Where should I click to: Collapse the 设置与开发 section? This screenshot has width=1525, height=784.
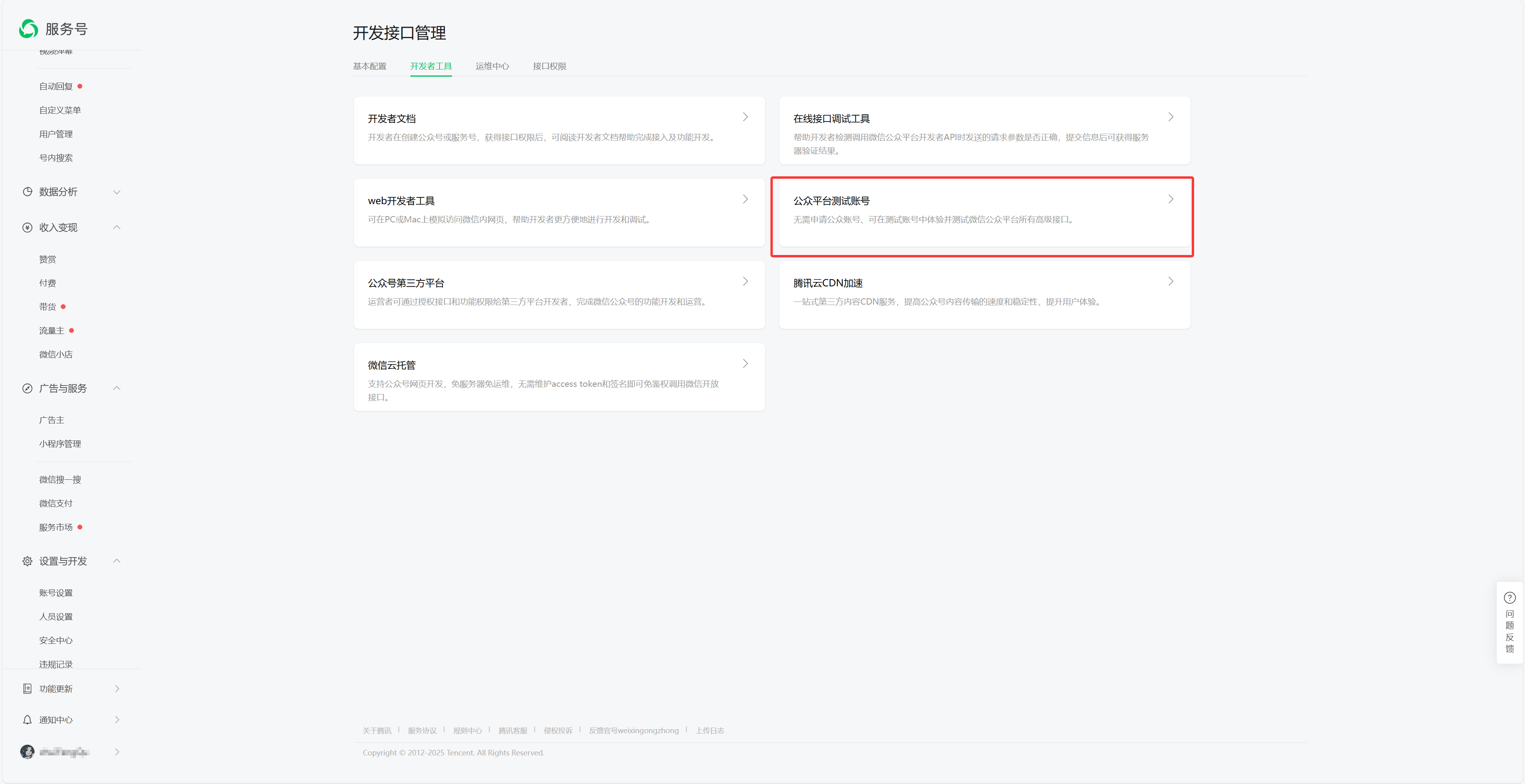tap(117, 561)
